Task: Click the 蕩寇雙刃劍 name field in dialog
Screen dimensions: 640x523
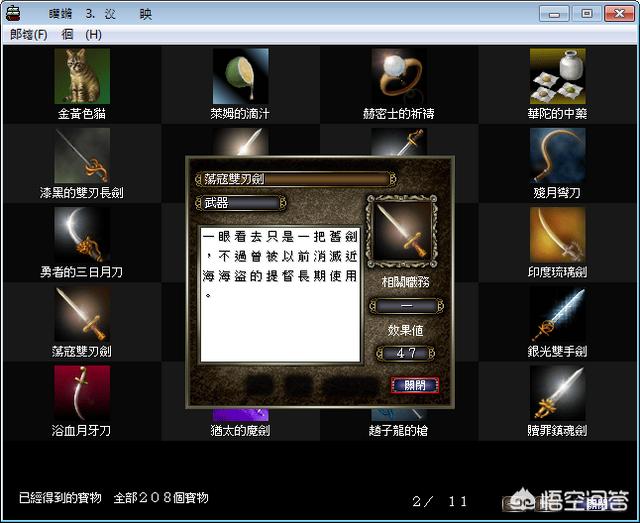Action: pyautogui.click(x=296, y=179)
